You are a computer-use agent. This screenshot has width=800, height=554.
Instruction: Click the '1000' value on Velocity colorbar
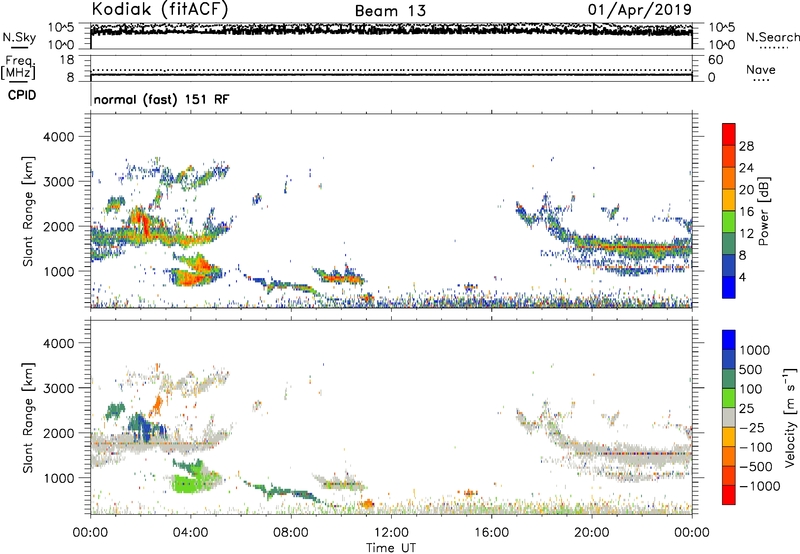755,350
